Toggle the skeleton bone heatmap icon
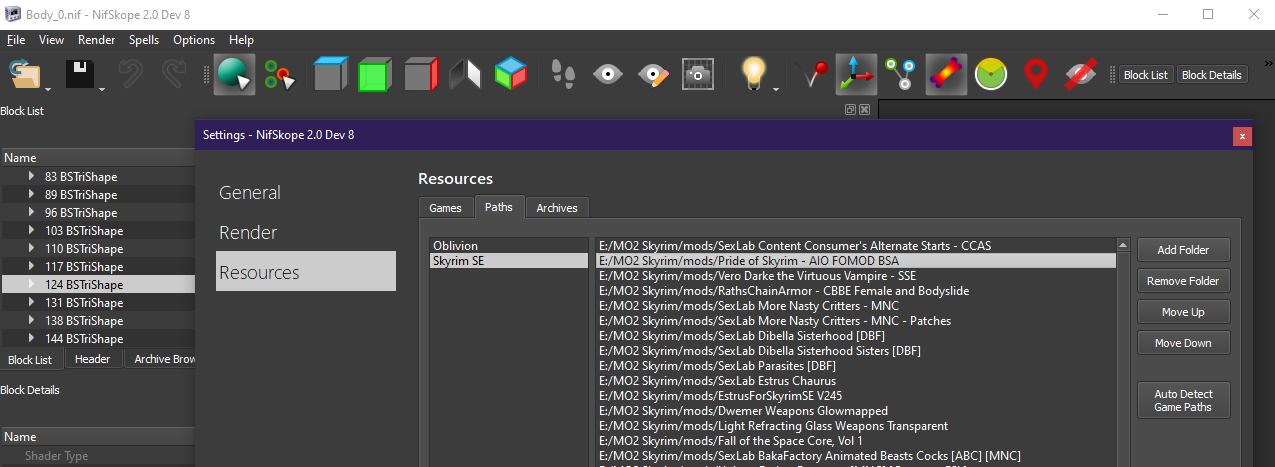 pyautogui.click(x=946, y=75)
